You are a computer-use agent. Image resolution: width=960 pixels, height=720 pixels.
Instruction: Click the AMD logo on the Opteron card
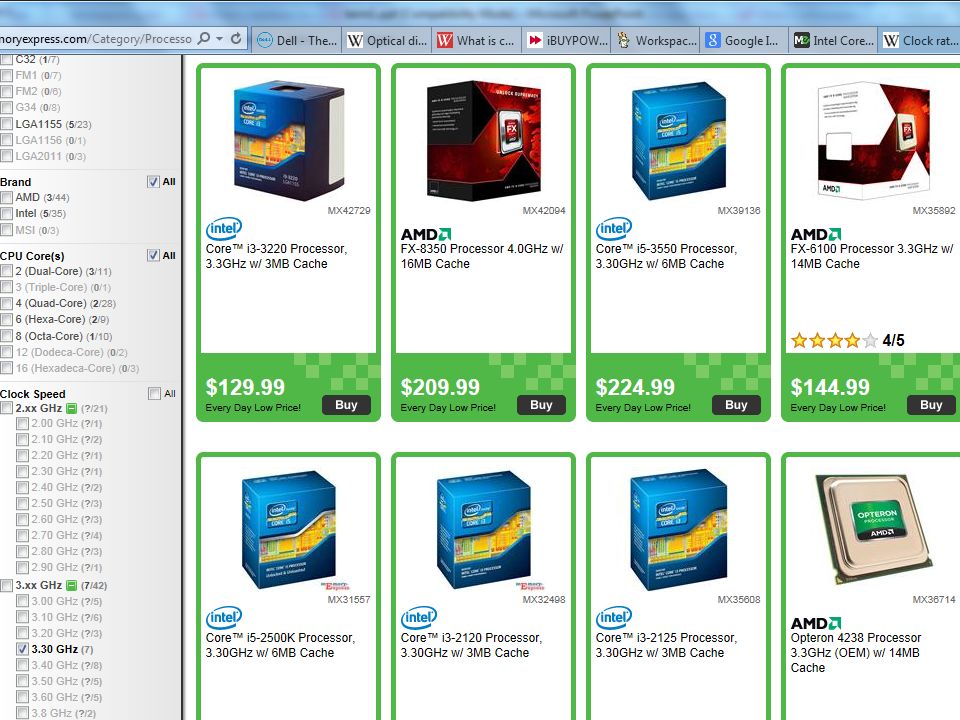[x=816, y=623]
